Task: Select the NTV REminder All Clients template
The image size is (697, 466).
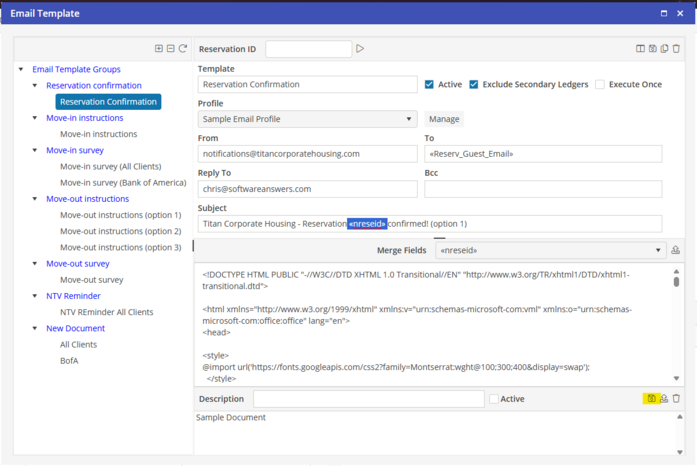Action: click(x=106, y=312)
